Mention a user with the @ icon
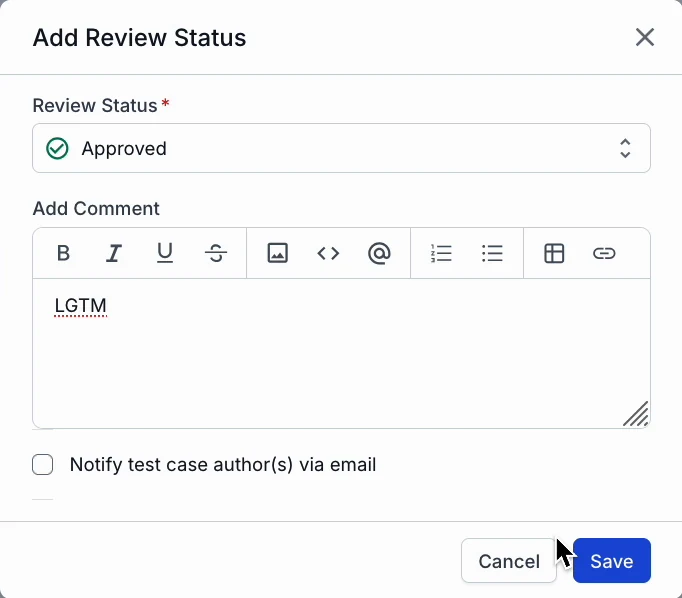Image resolution: width=682 pixels, height=598 pixels. click(x=379, y=253)
